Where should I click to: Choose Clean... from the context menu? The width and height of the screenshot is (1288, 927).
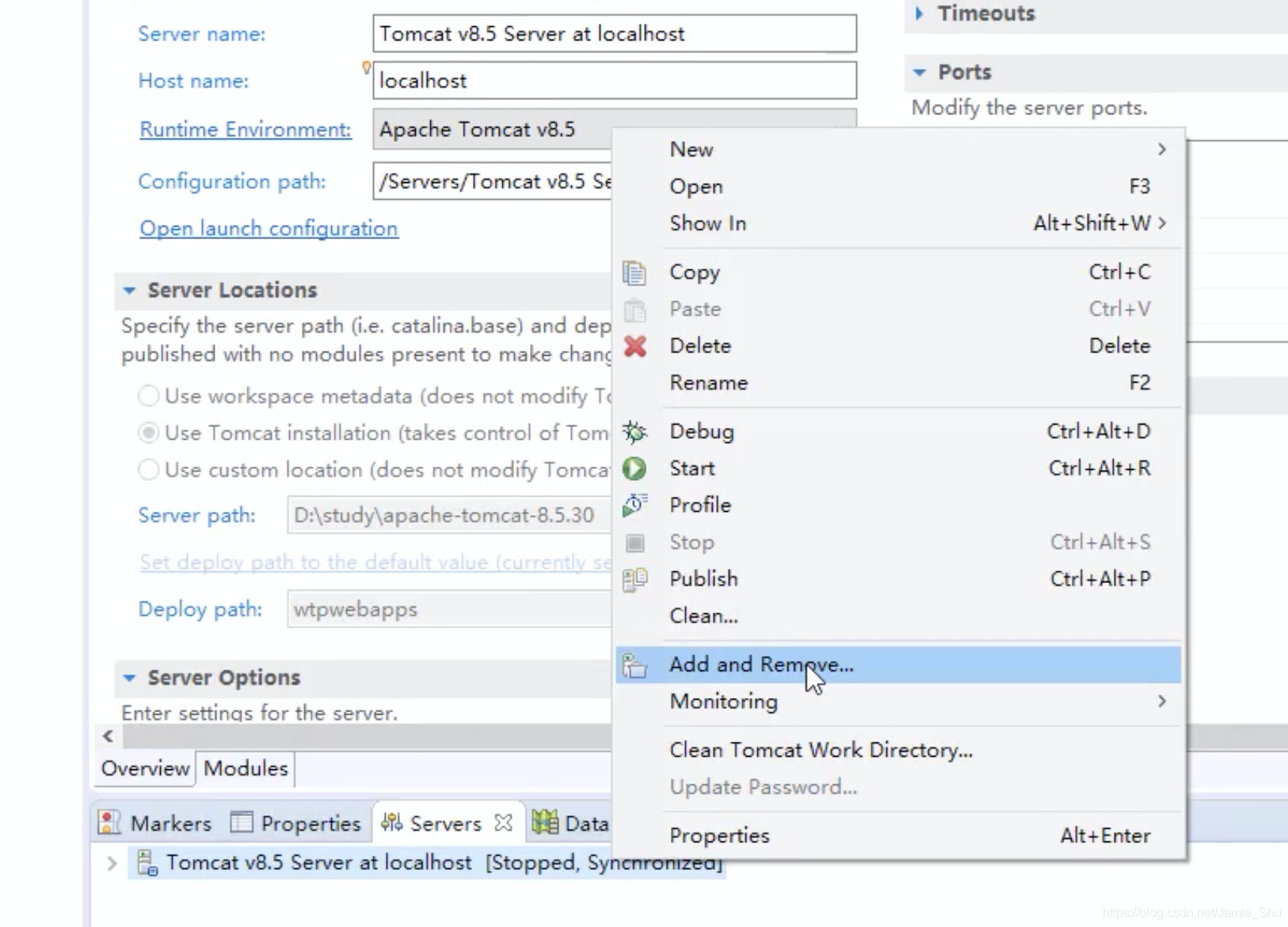click(898, 616)
